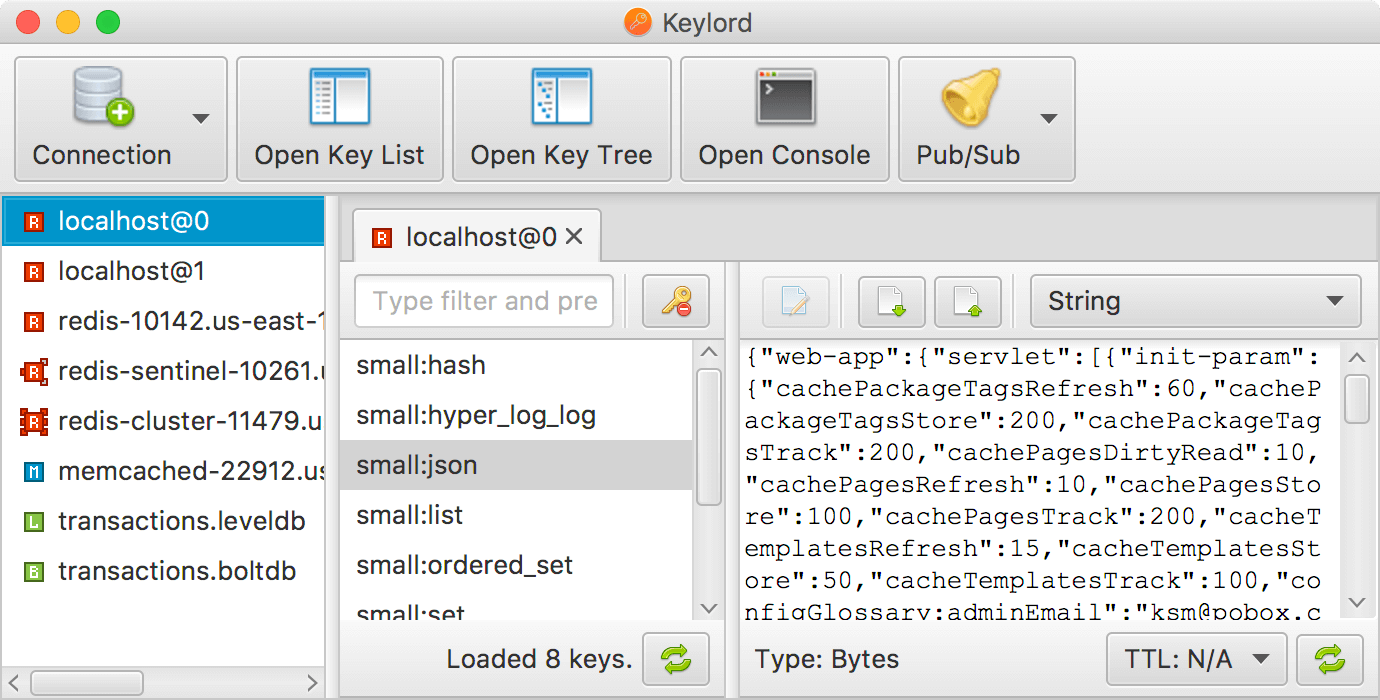Click the import value icon with the green down arrow
The height and width of the screenshot is (700, 1380).
pos(892,301)
